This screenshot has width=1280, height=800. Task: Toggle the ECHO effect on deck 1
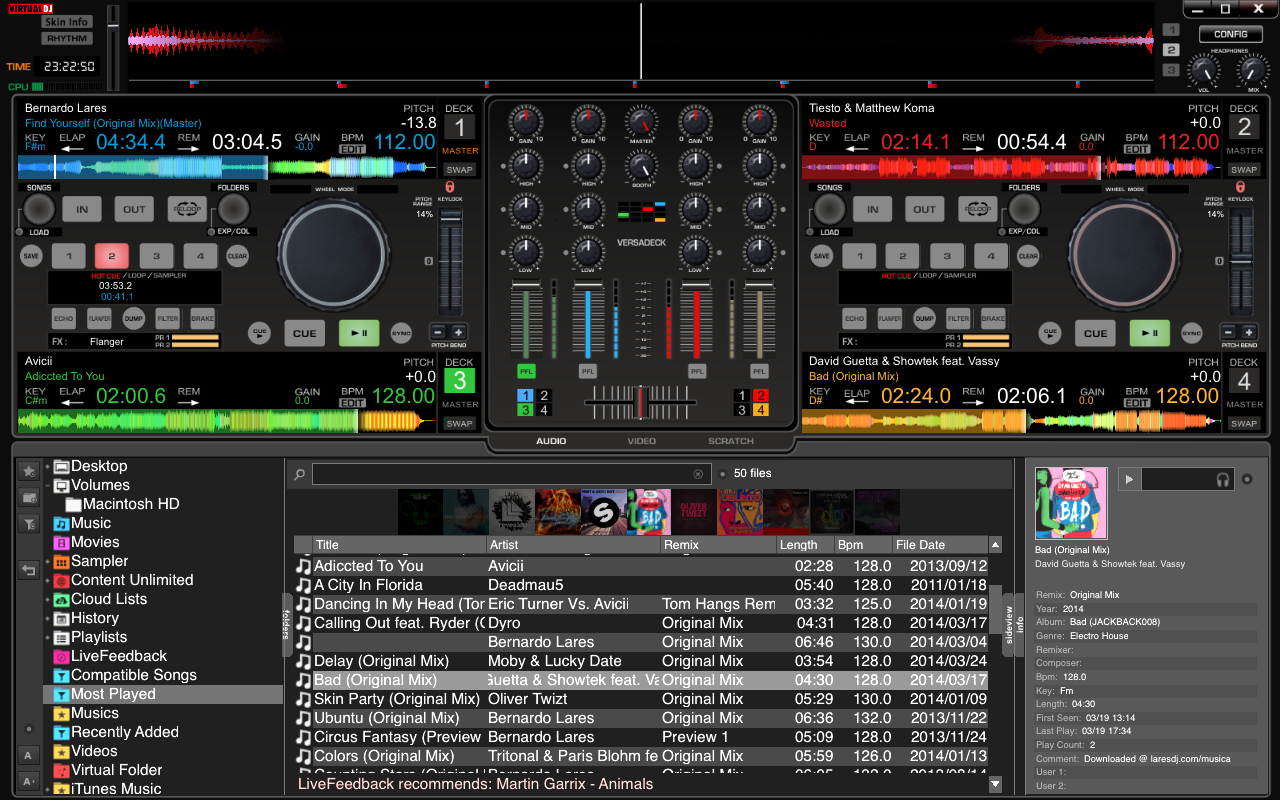(x=64, y=319)
